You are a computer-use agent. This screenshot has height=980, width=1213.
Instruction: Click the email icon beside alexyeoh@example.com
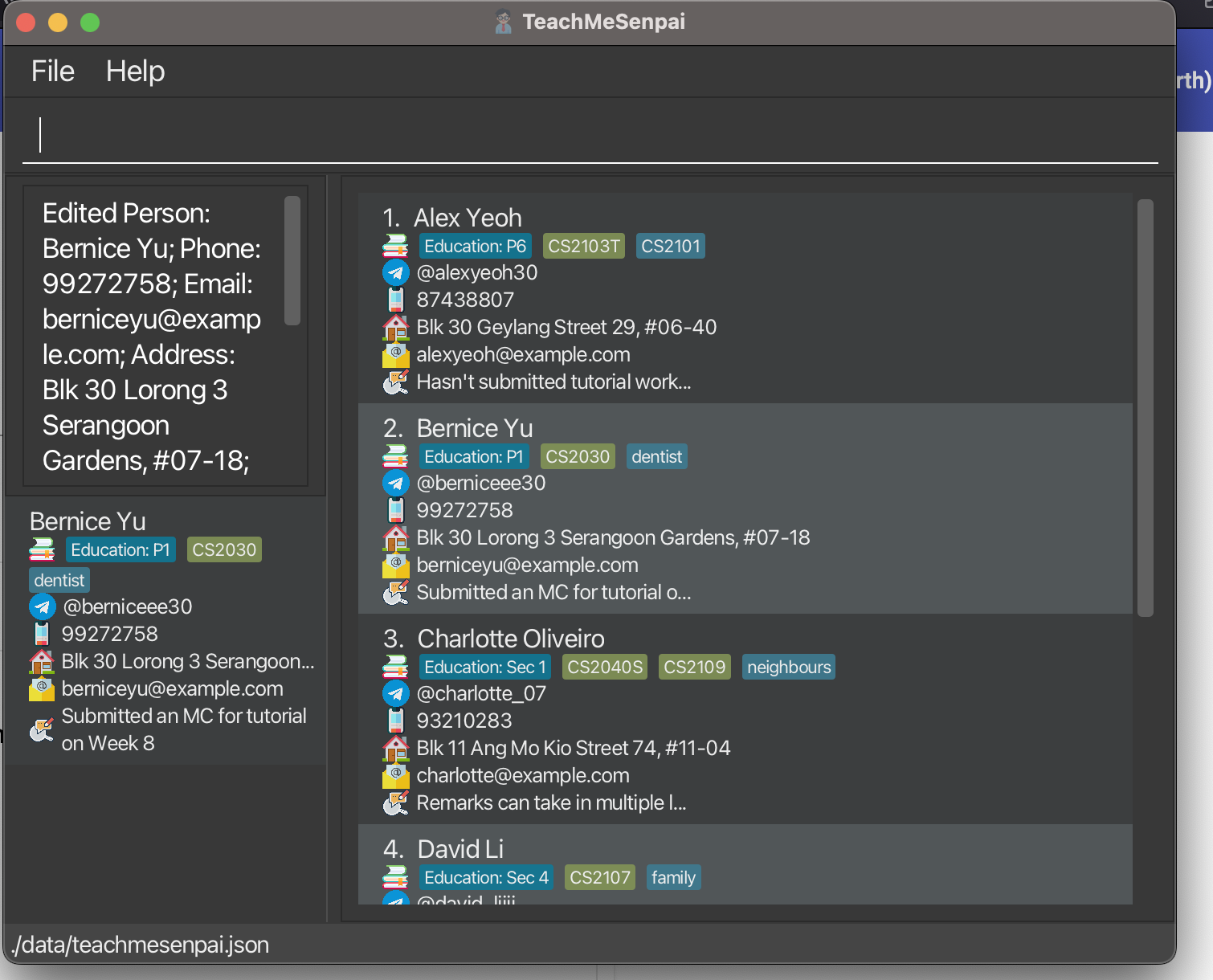click(x=395, y=354)
